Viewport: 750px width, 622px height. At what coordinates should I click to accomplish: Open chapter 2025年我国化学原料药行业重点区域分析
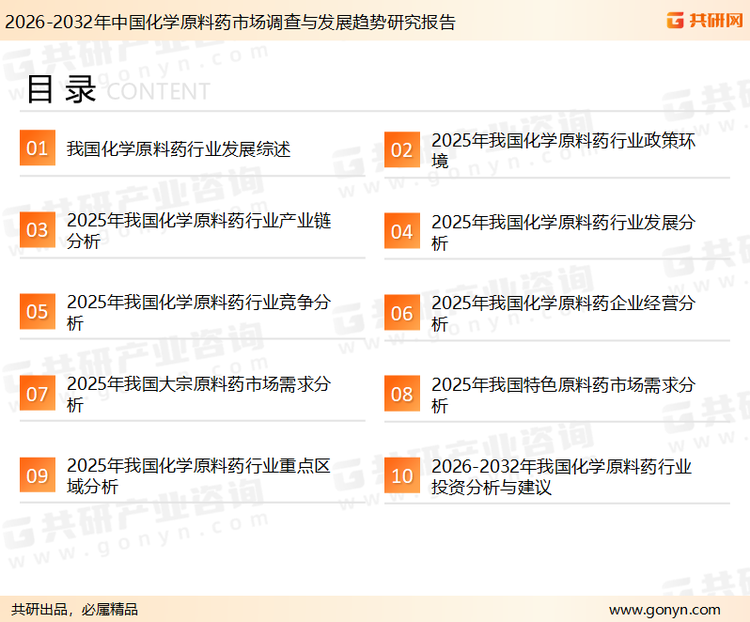[x=199, y=476]
